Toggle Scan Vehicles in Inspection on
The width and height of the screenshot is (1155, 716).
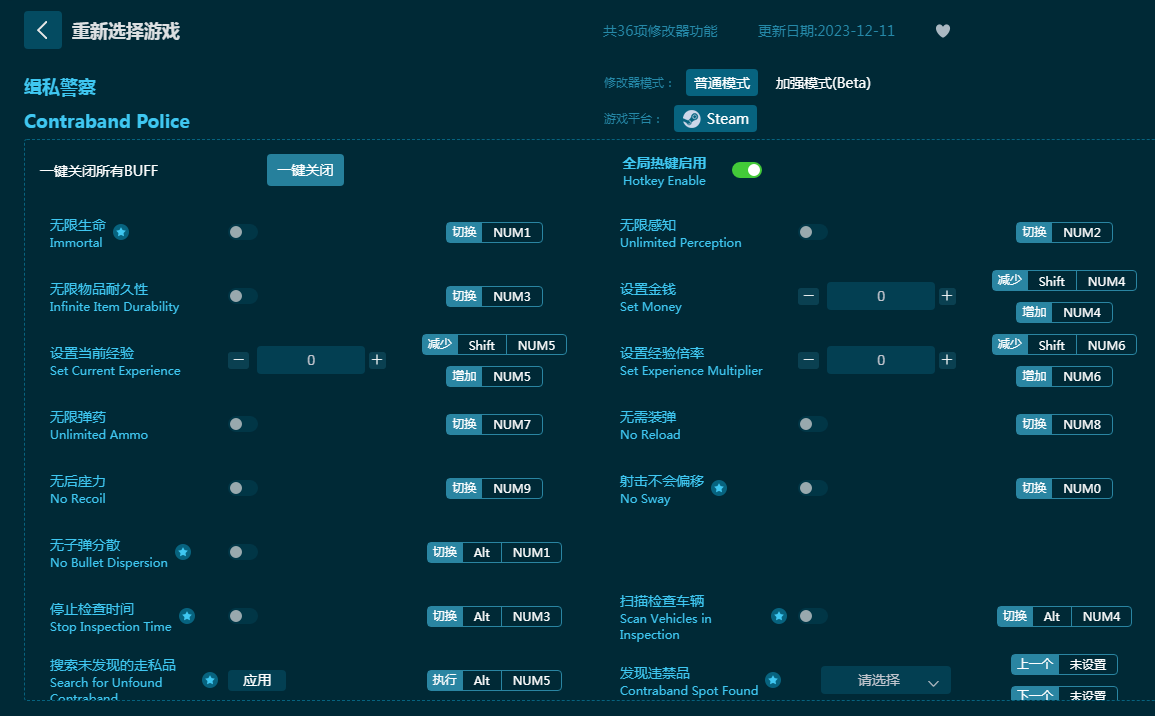812,616
